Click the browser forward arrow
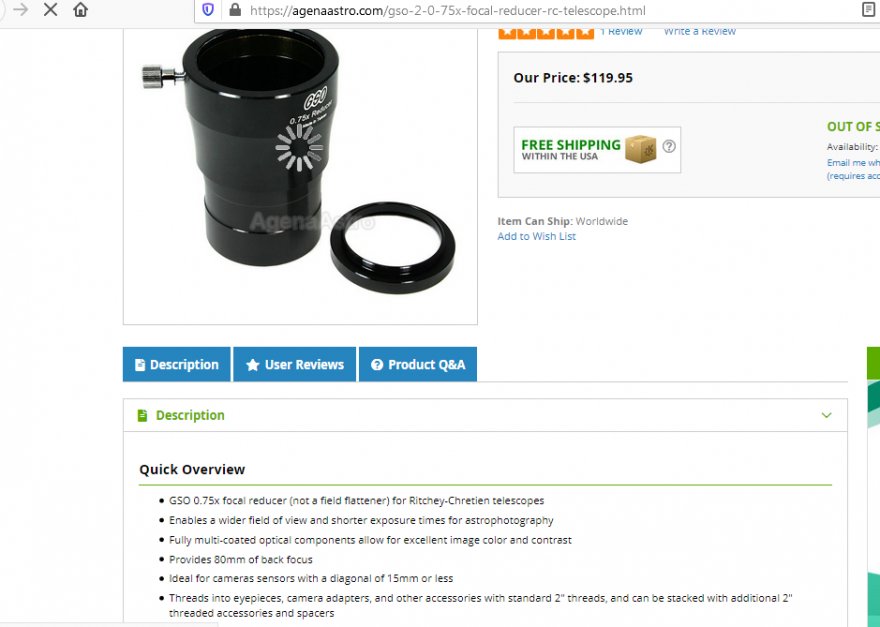Screen dimensions: 880x627 click(x=21, y=10)
